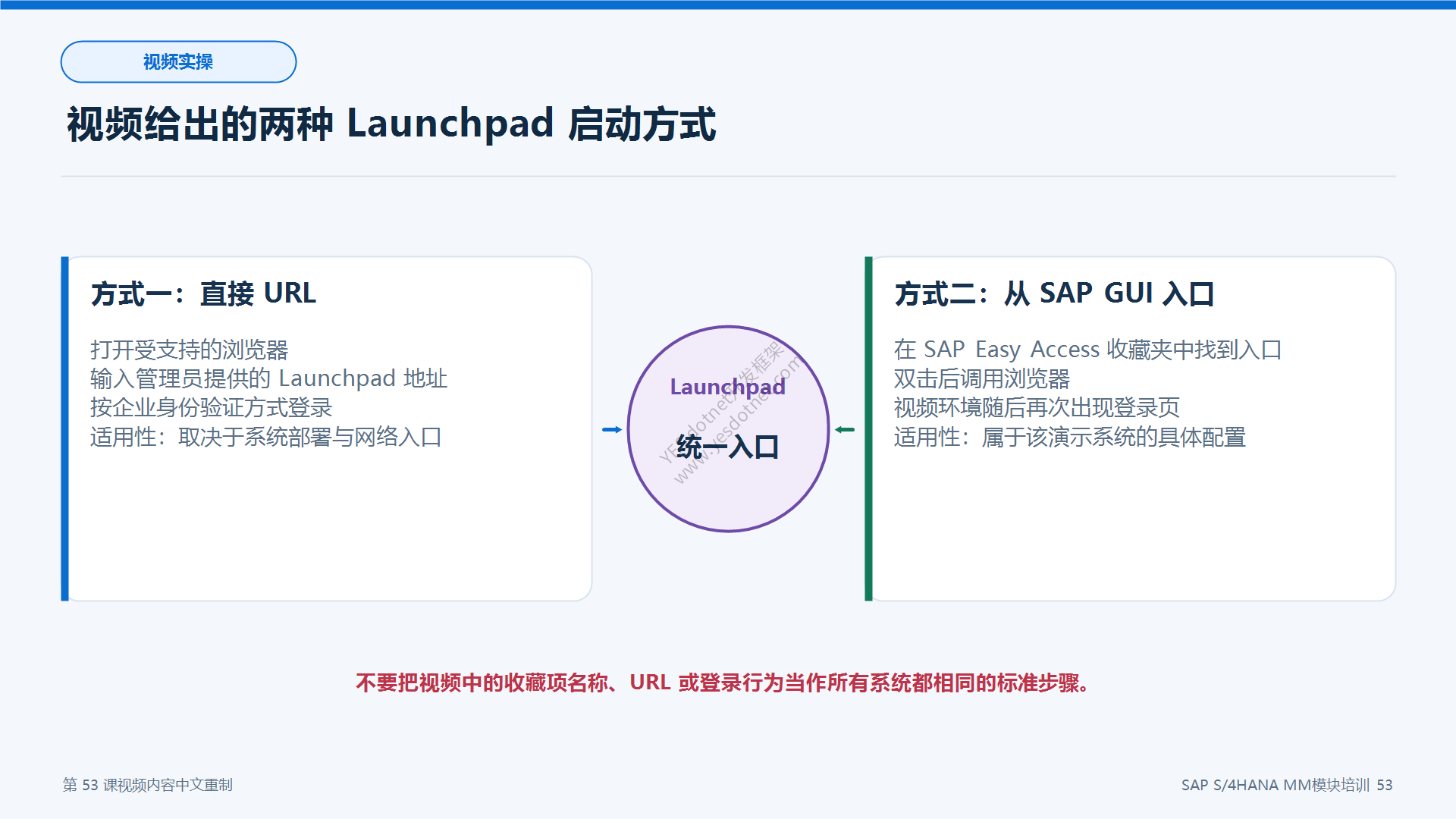
Task: Click the footer text SAP S/4HANA MM模块培训 53
Action: tap(1287, 785)
